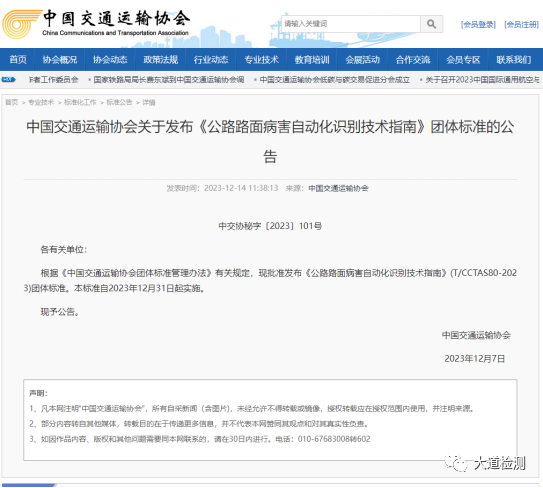Click 首页 in the breadcrumb trail
This screenshot has height=488, width=543.
[x=11, y=102]
